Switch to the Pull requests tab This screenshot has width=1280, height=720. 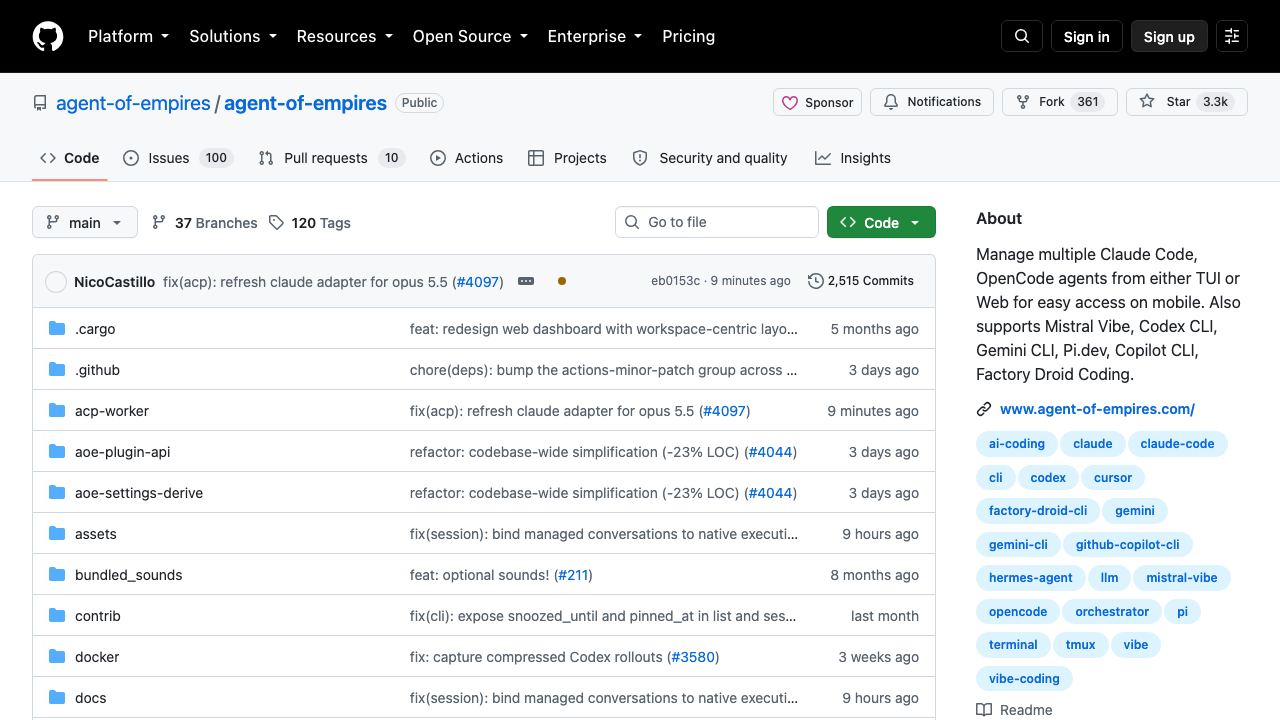tap(331, 158)
